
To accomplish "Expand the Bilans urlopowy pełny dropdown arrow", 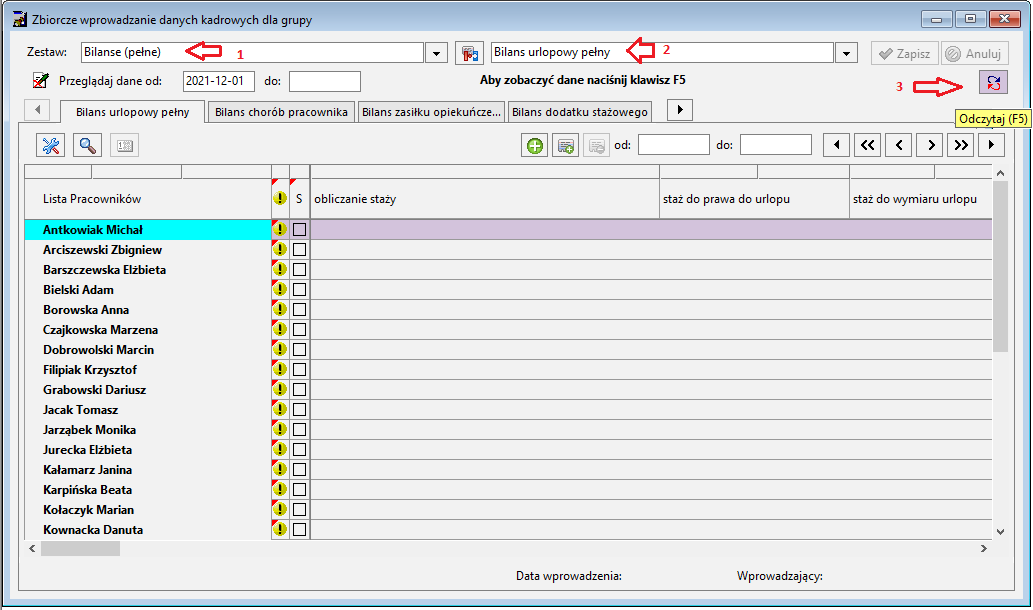I will pos(846,53).
